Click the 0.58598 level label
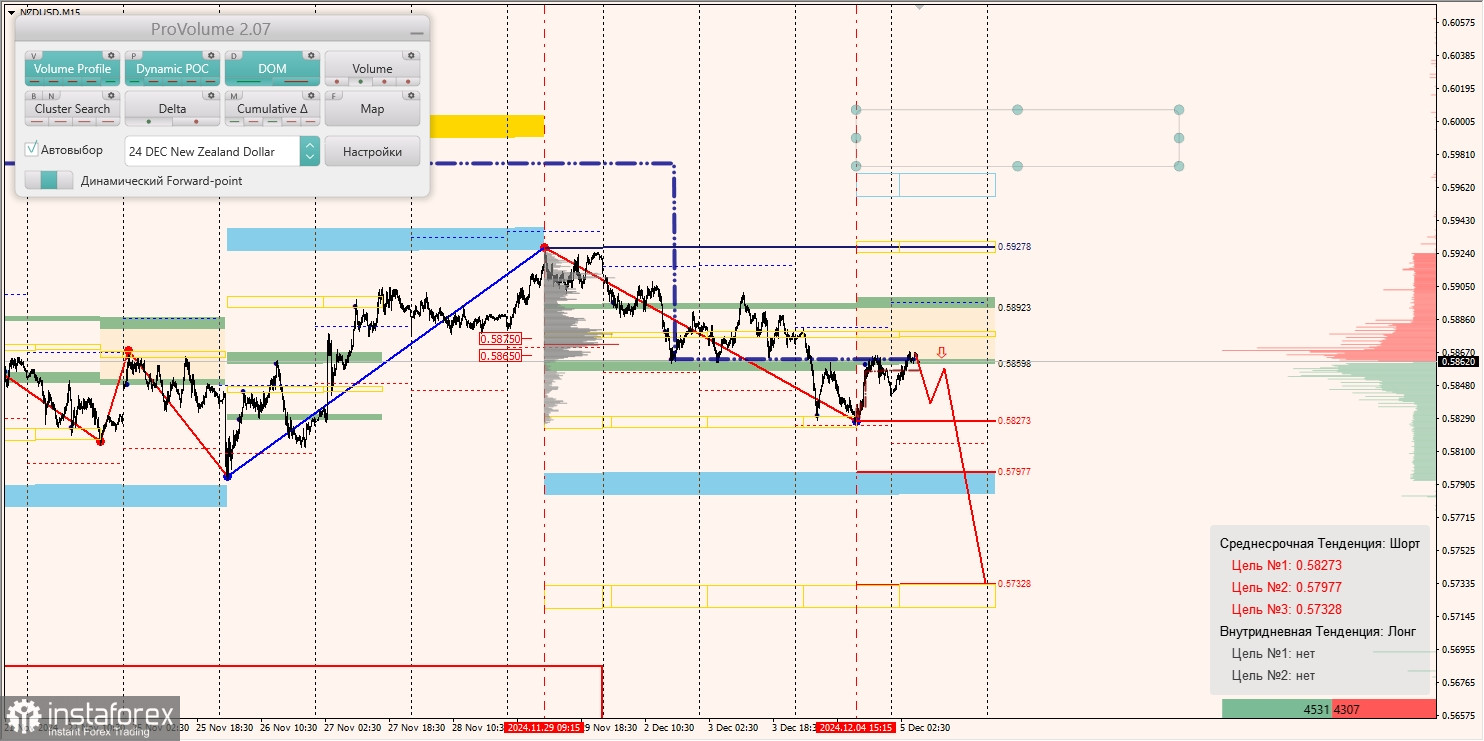 coord(1015,364)
